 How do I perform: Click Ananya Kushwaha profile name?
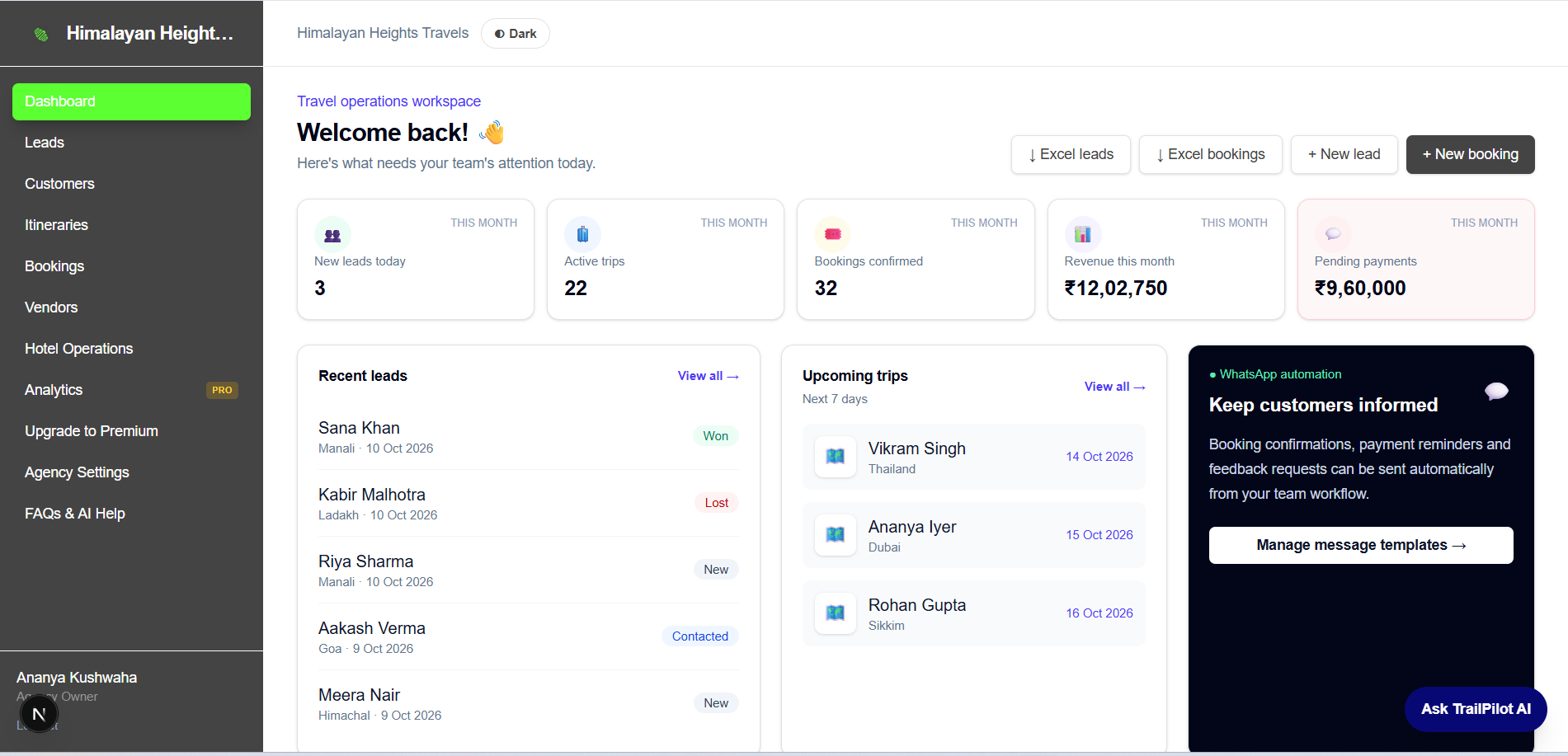[77, 678]
